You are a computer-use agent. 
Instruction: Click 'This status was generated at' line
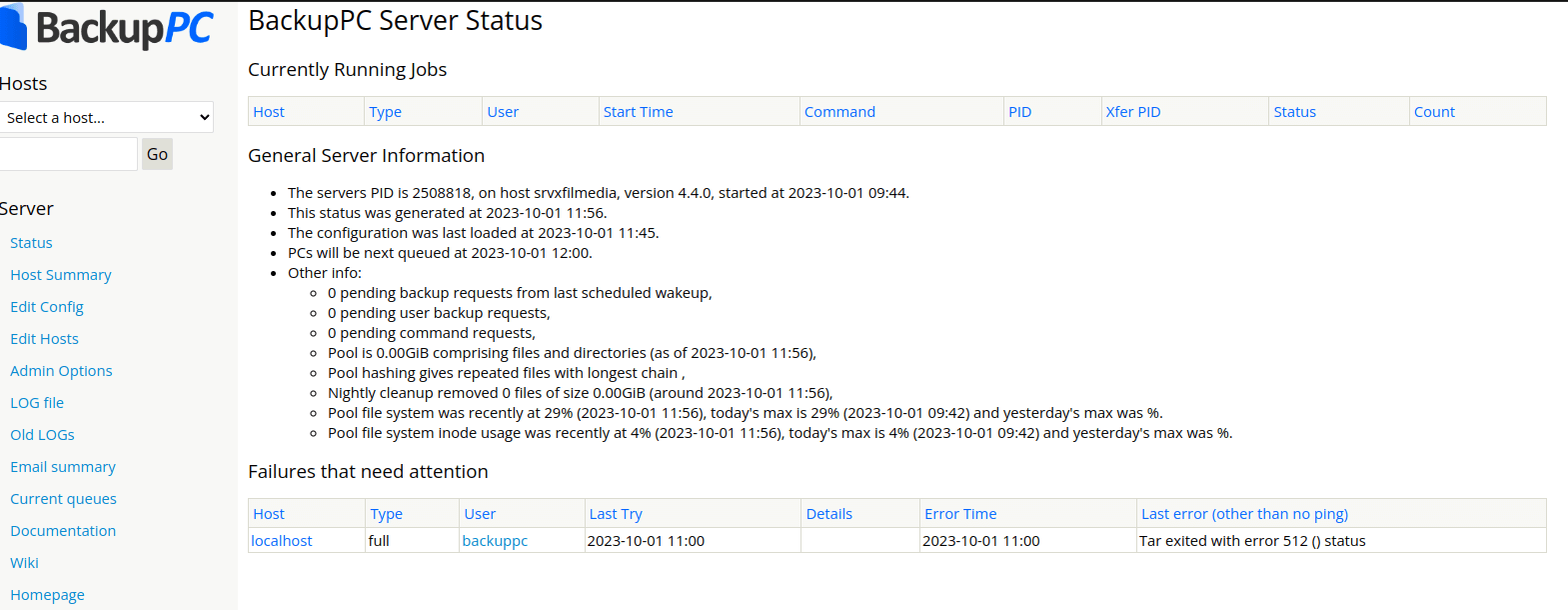447,213
